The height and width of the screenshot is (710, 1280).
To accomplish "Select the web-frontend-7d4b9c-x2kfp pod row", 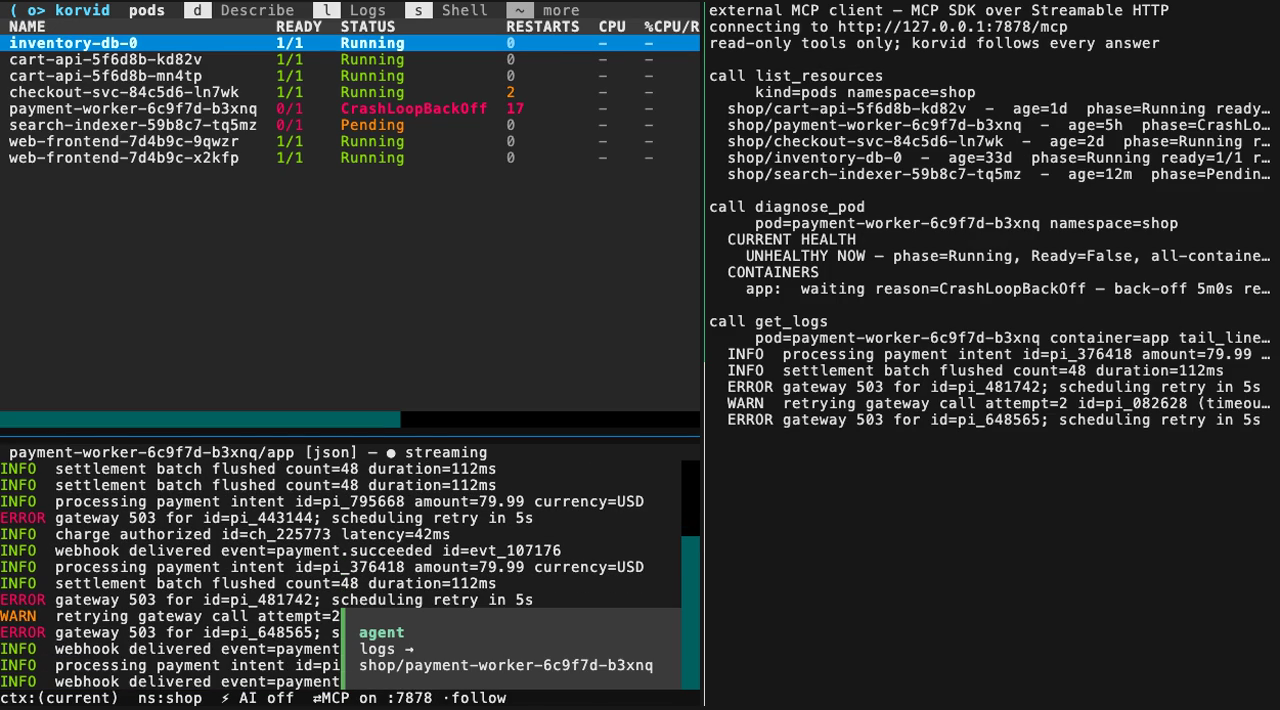I will click(350, 158).
